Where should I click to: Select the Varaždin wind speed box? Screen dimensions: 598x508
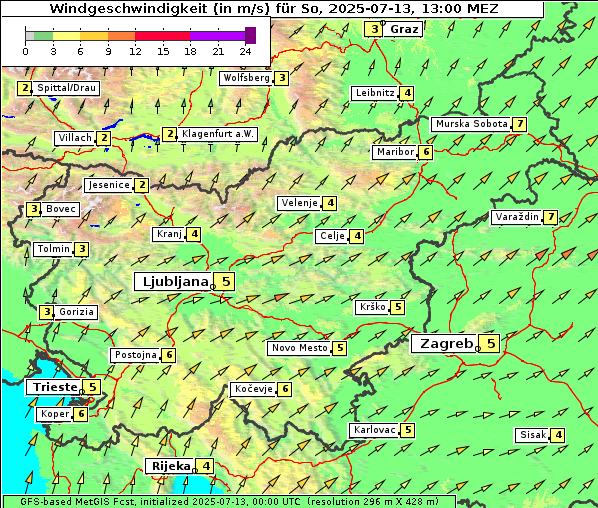click(x=550, y=217)
